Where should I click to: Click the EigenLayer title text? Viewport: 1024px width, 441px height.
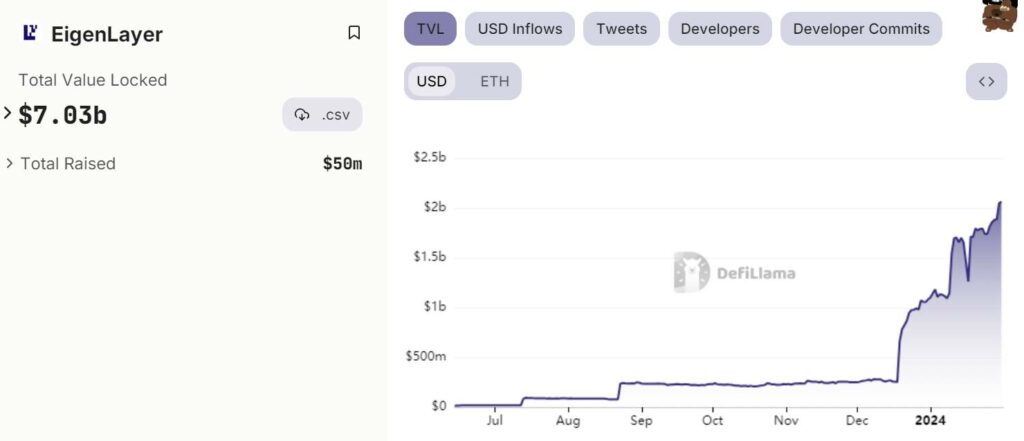pyautogui.click(x=107, y=34)
